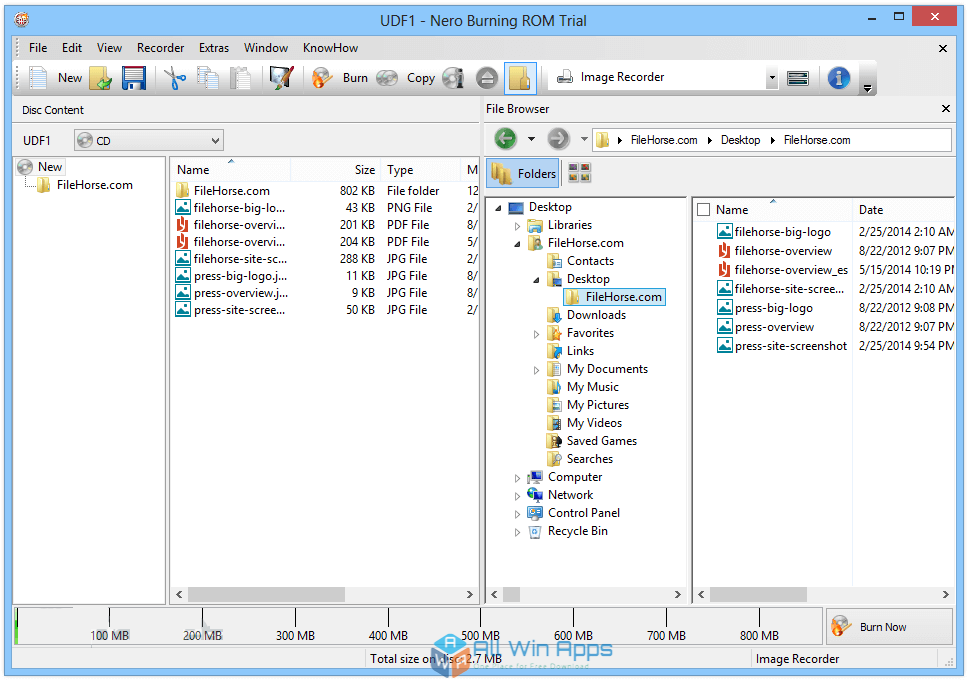
Task: Open disc info icon next to Copy
Action: tap(454, 78)
